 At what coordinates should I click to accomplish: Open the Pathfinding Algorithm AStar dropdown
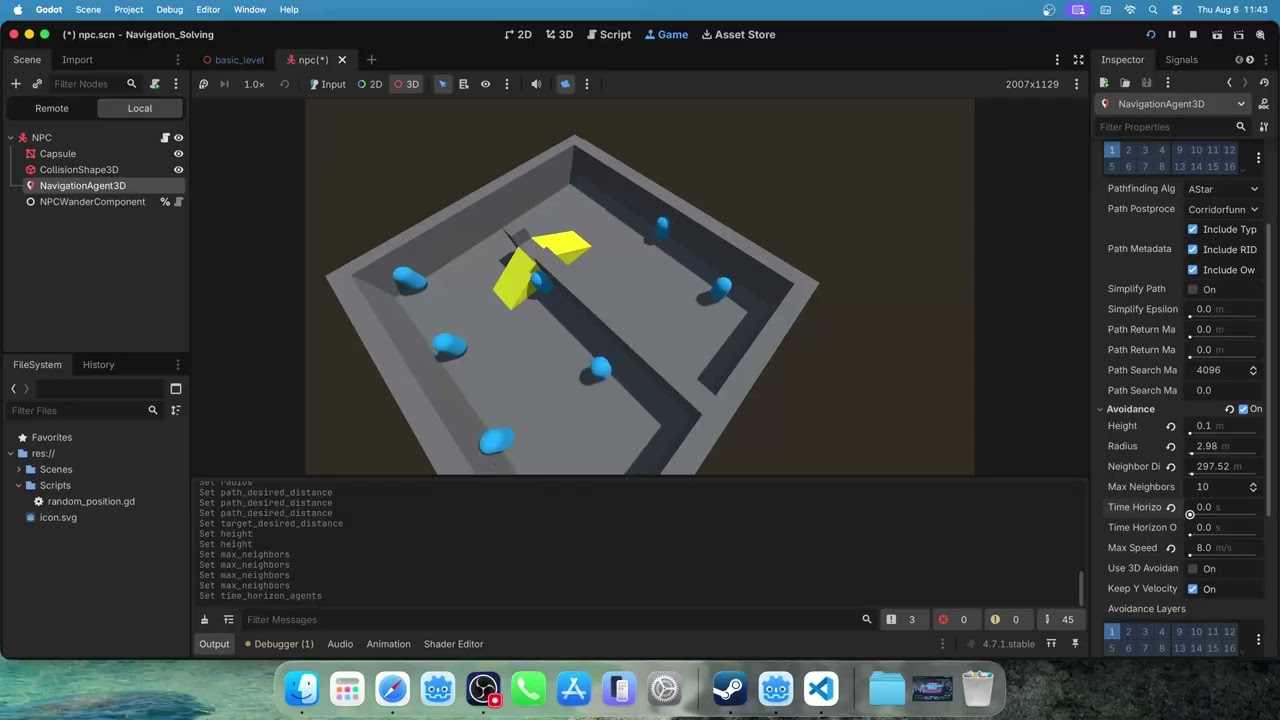(x=1223, y=189)
